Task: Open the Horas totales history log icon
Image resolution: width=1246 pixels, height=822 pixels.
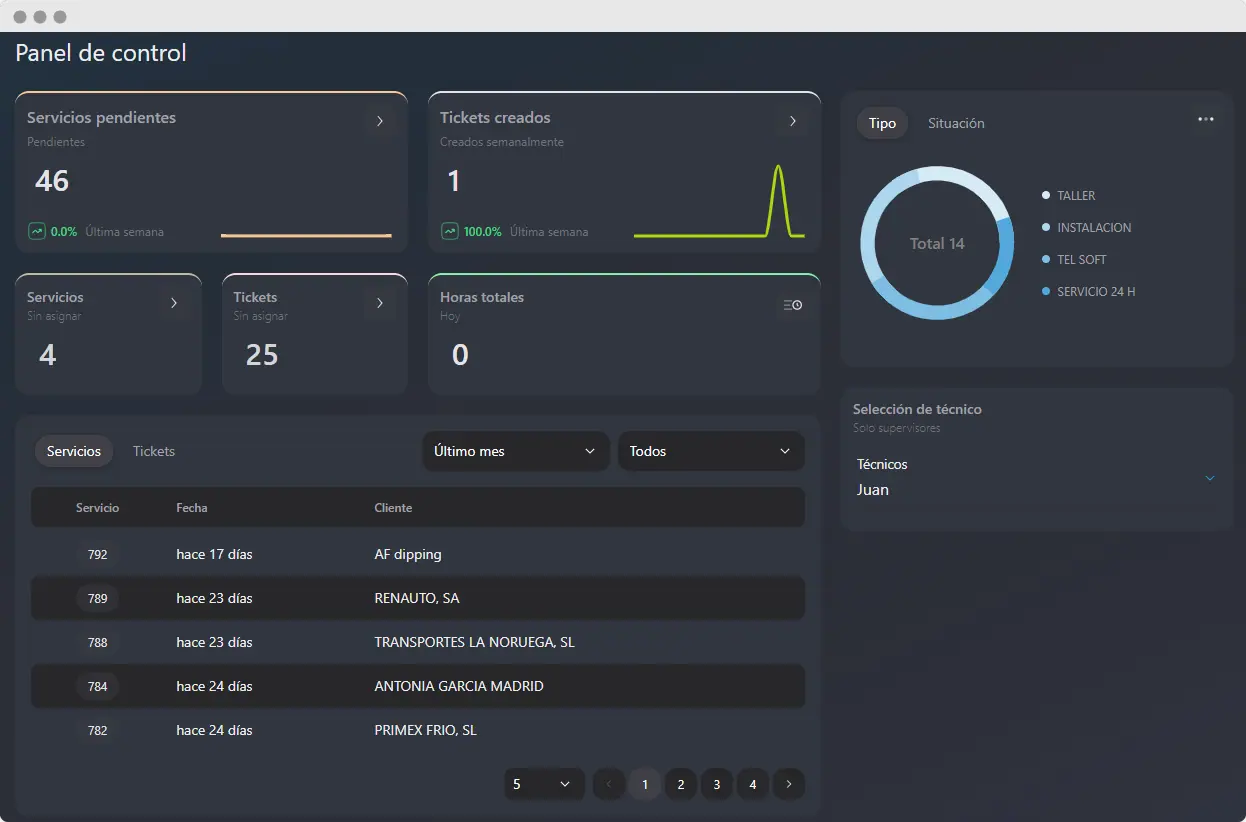Action: coord(792,305)
